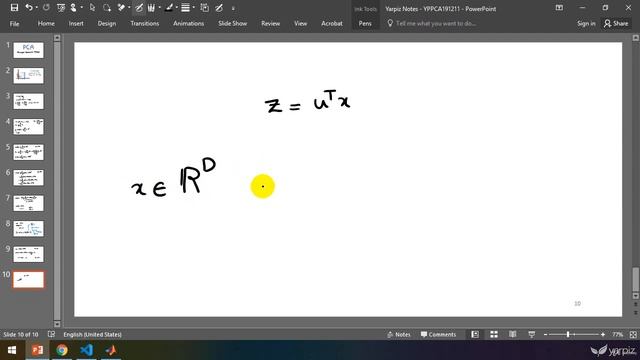Select slide 9 thumbnail
The height and width of the screenshot is (360, 640).
28,254
